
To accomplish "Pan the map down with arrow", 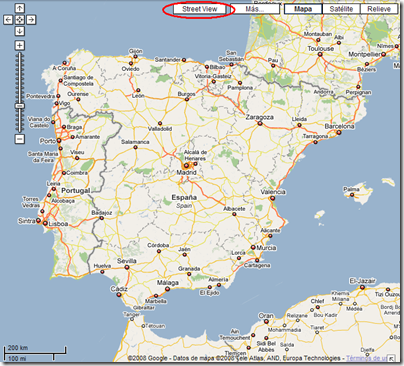I will pos(20,31).
